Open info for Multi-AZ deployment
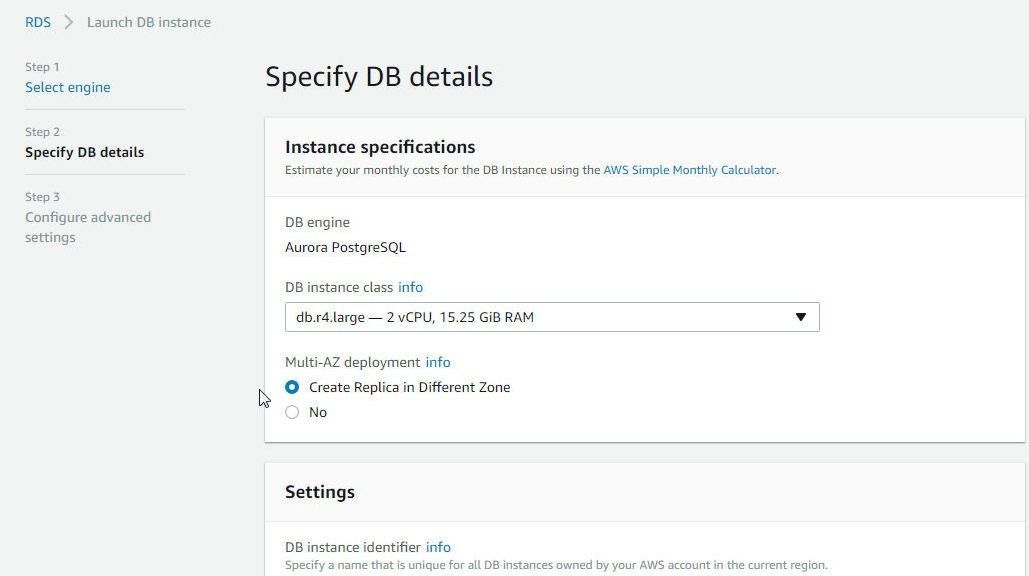1029x576 pixels. pyautogui.click(x=438, y=362)
